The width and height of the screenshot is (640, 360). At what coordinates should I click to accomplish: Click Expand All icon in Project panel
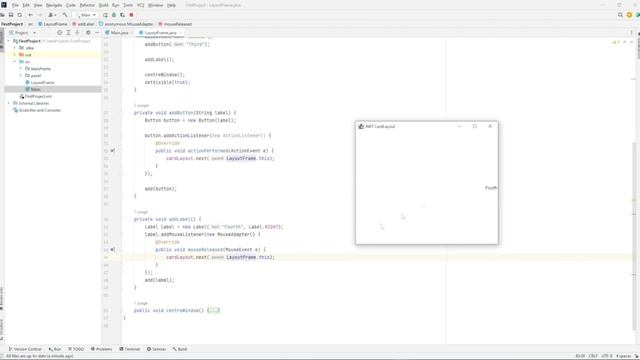pyautogui.click(x=68, y=33)
